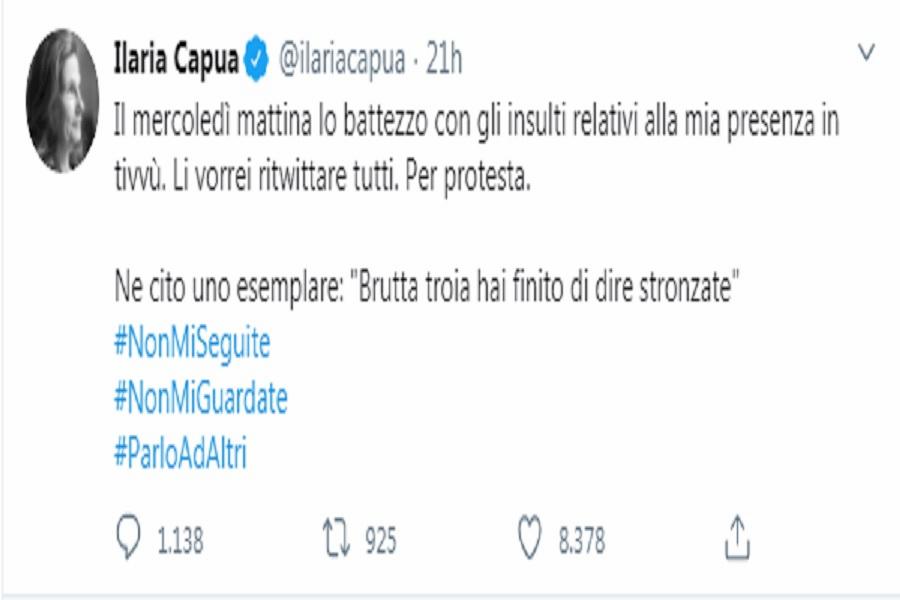Click the blue verified badge
This screenshot has height=600, width=900.
click(x=257, y=58)
